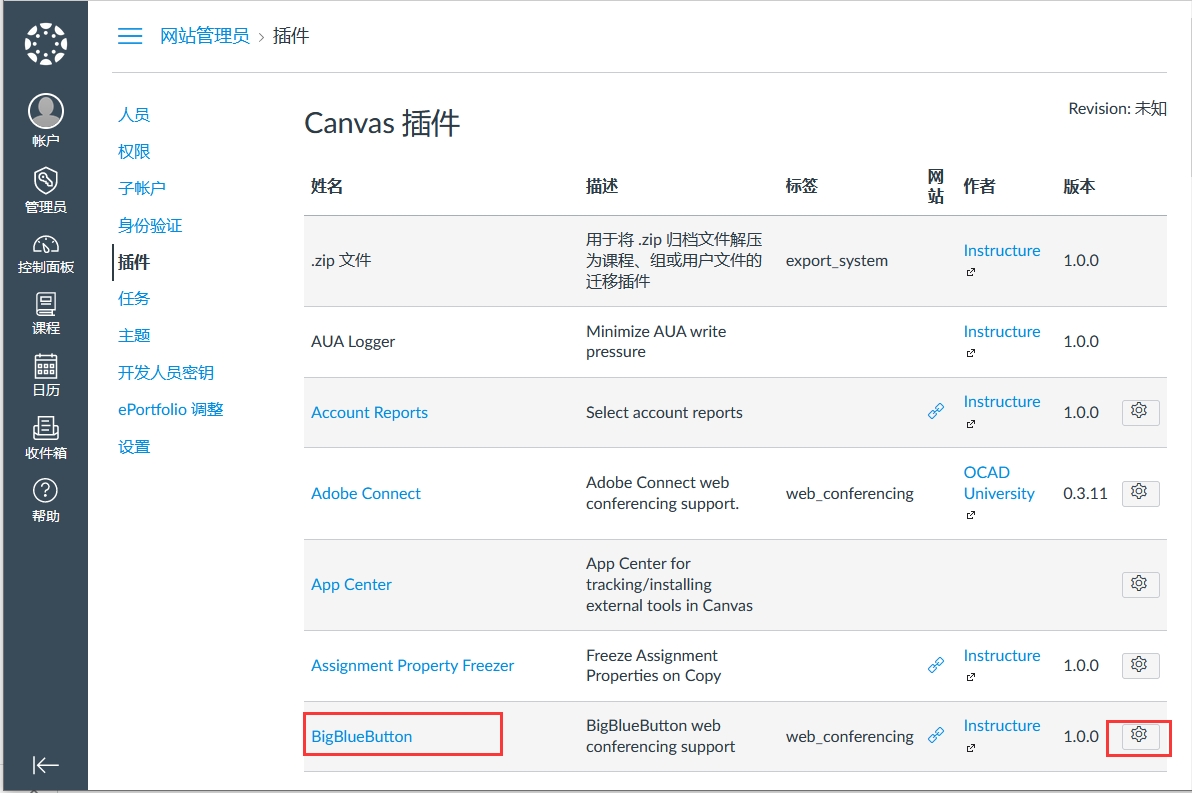
Task: Click the Canvas logo in the sidebar
Action: click(45, 43)
